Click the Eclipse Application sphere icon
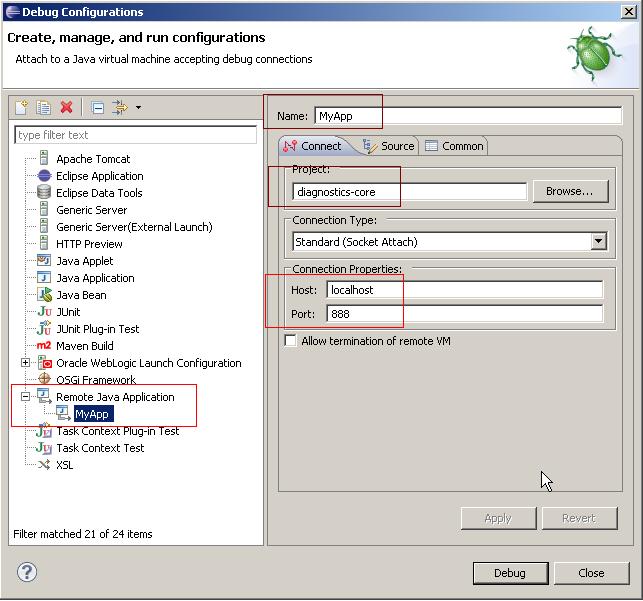 pyautogui.click(x=44, y=176)
